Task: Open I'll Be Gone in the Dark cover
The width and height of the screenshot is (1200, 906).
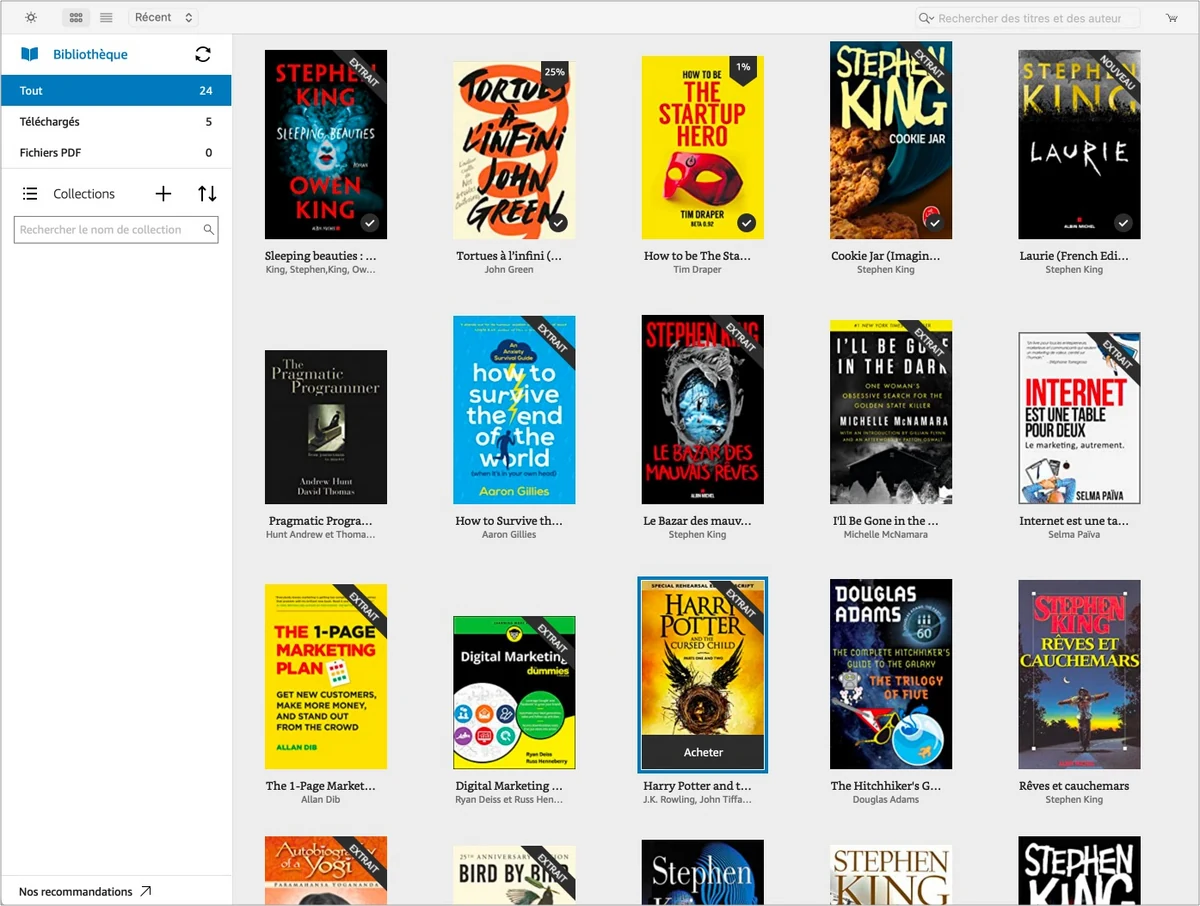Action: [x=891, y=412]
